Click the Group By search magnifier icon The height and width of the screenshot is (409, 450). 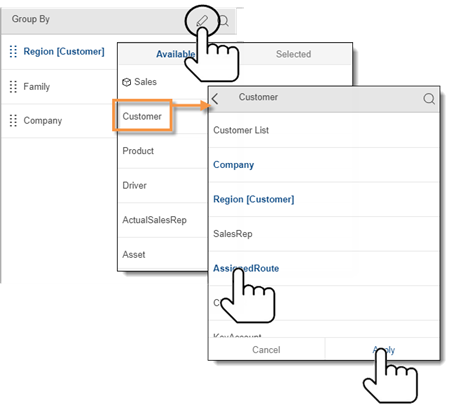click(224, 21)
